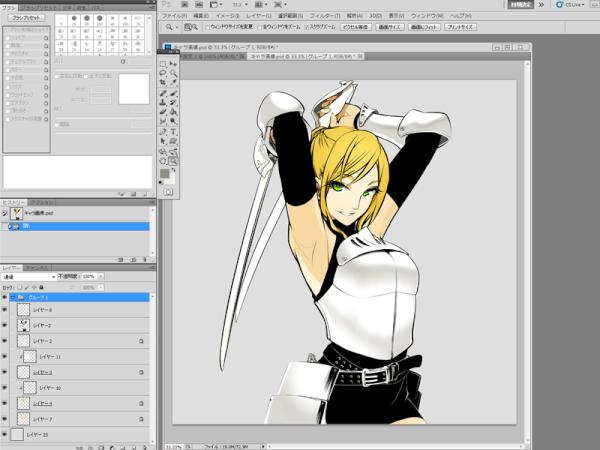Image resolution: width=600 pixels, height=450 pixels.
Task: Open the ウィンドウ menu
Action: (427, 16)
